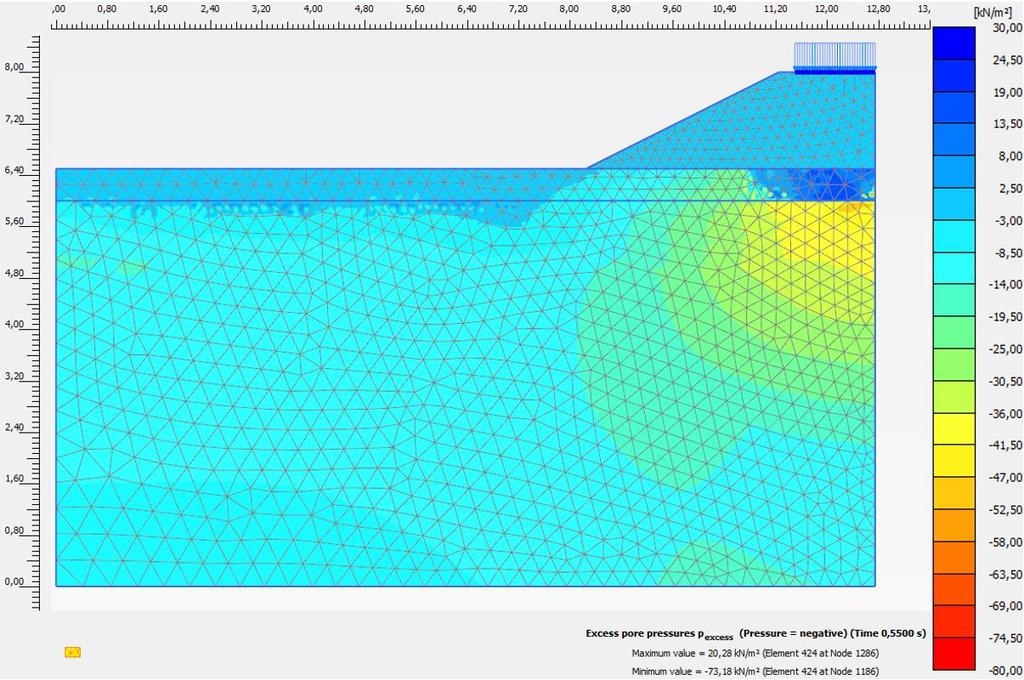Select the green legend band between -19,50 and -25,00

click(x=953, y=332)
